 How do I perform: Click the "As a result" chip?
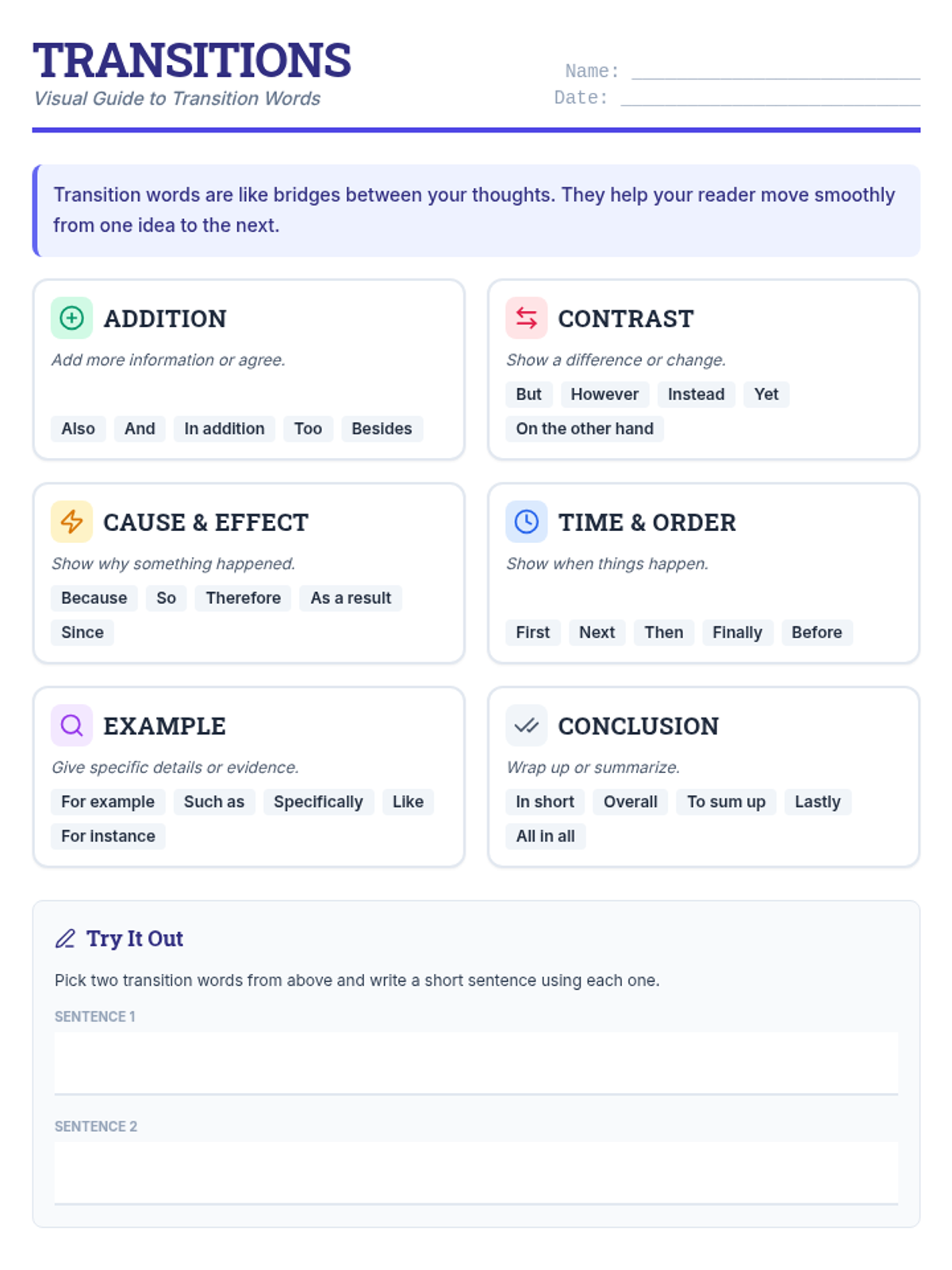(x=351, y=598)
